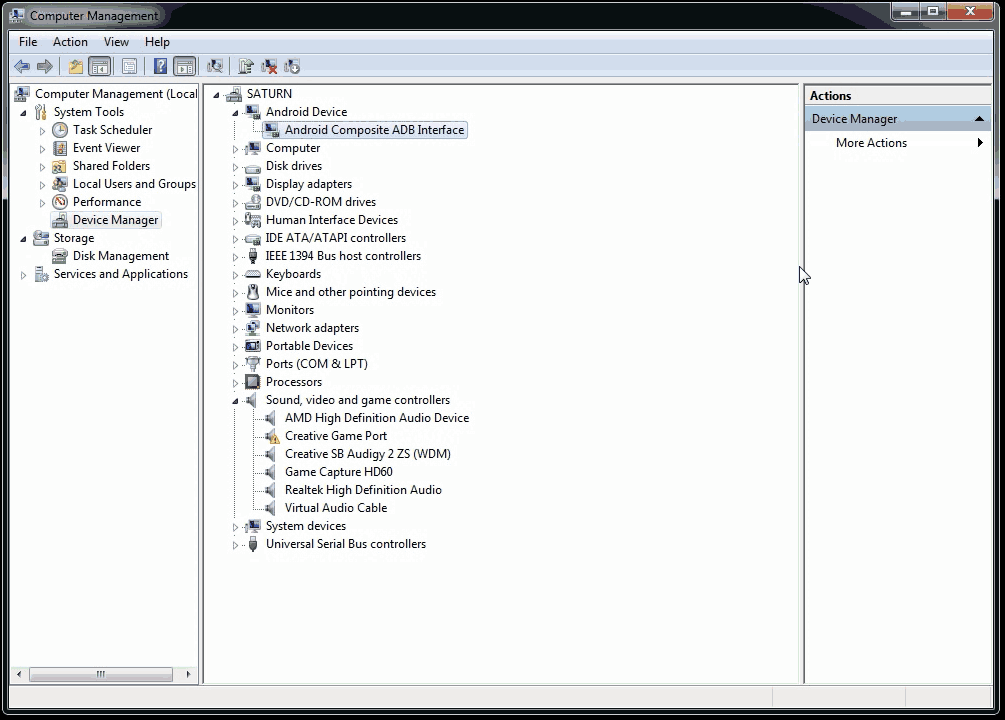
Task: Open the Action menu
Action: pos(71,42)
